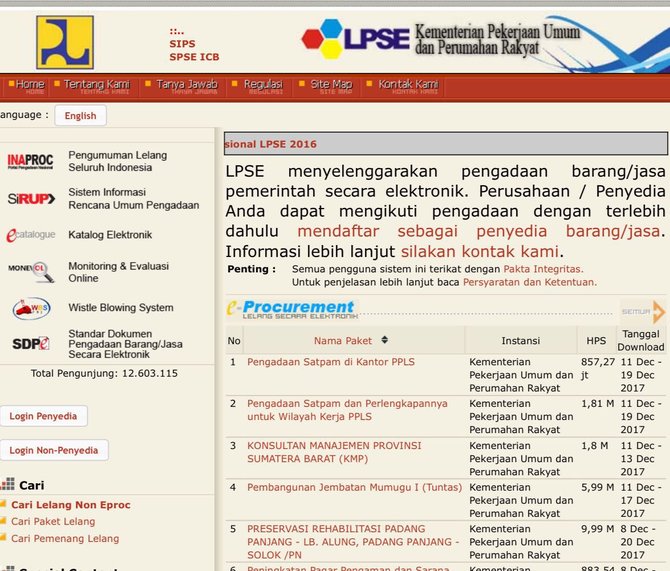Open the SIPS link
Image resolution: width=670 pixels, height=571 pixels.
click(182, 44)
